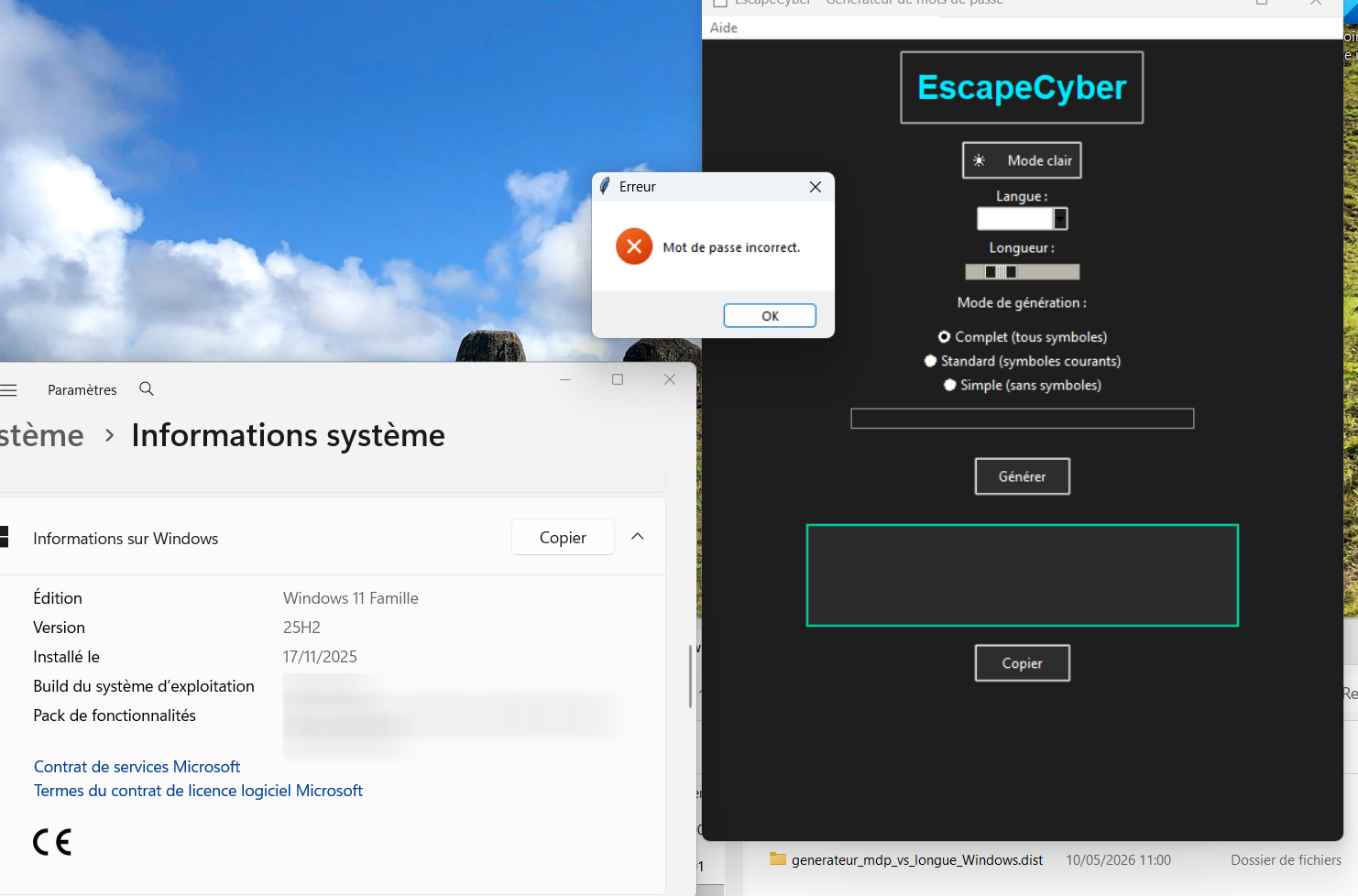Close the Paramètres window

pyautogui.click(x=670, y=379)
